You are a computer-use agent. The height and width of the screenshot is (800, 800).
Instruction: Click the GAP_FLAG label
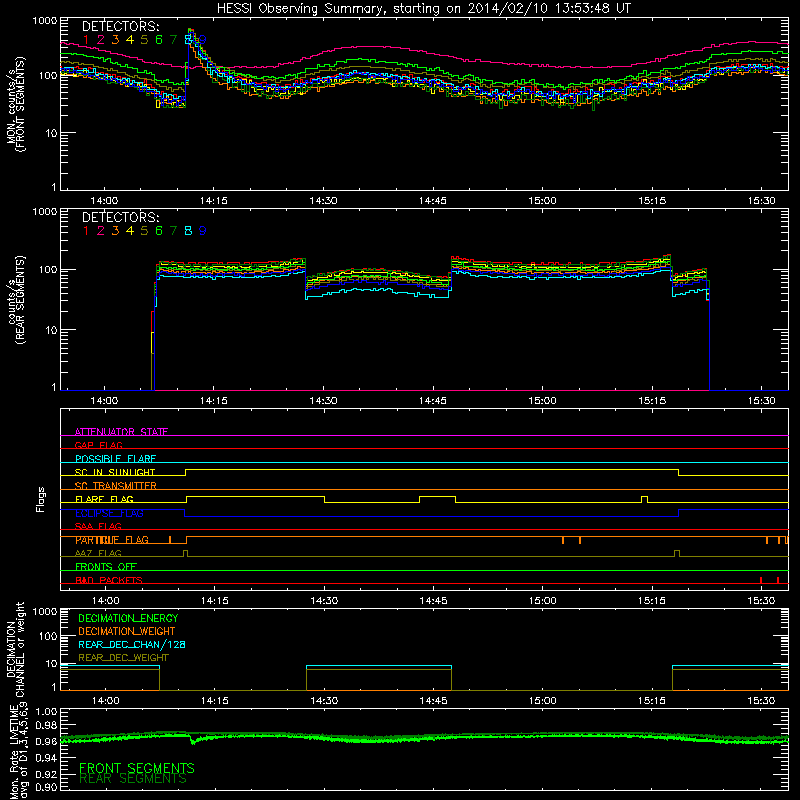click(98, 445)
